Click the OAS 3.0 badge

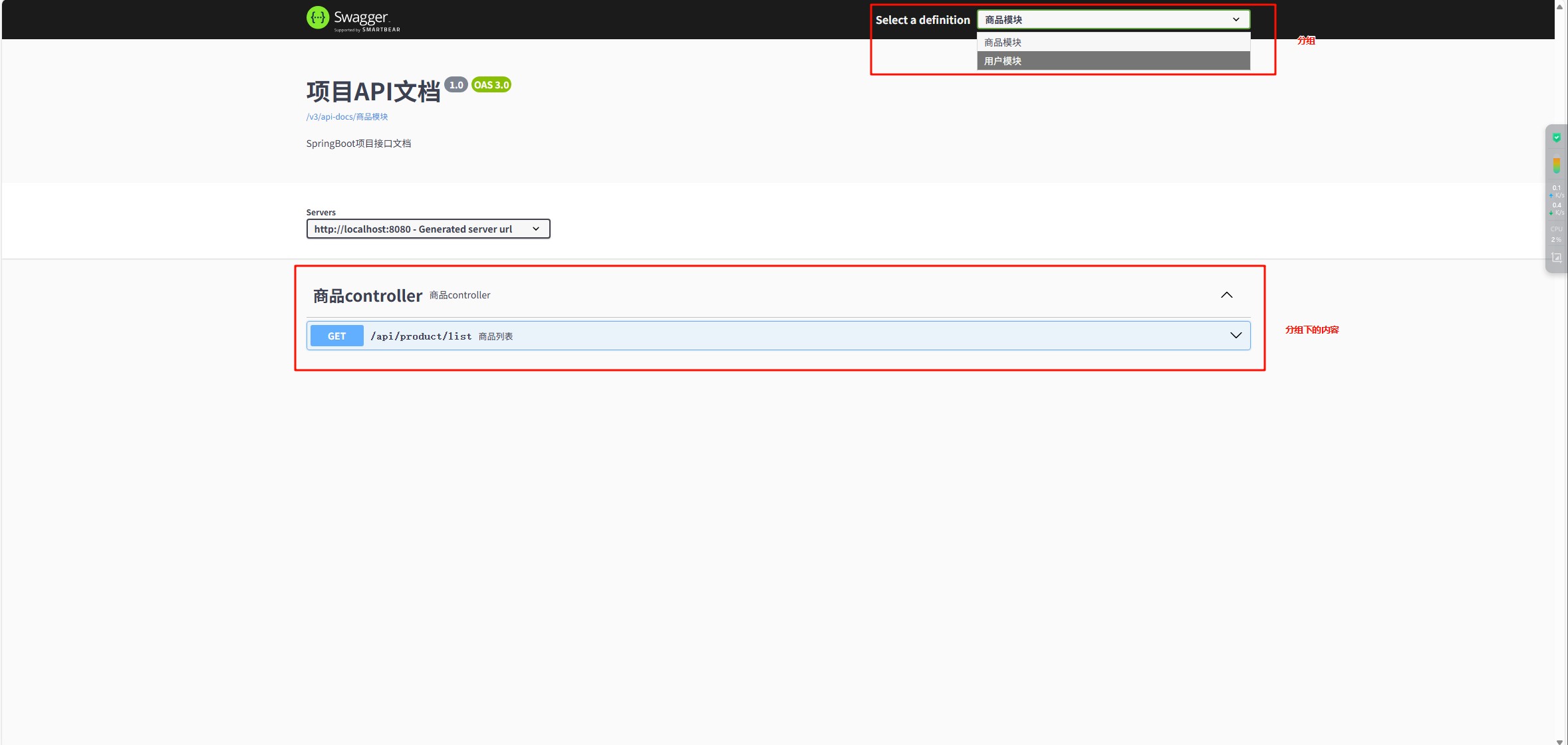(x=490, y=84)
